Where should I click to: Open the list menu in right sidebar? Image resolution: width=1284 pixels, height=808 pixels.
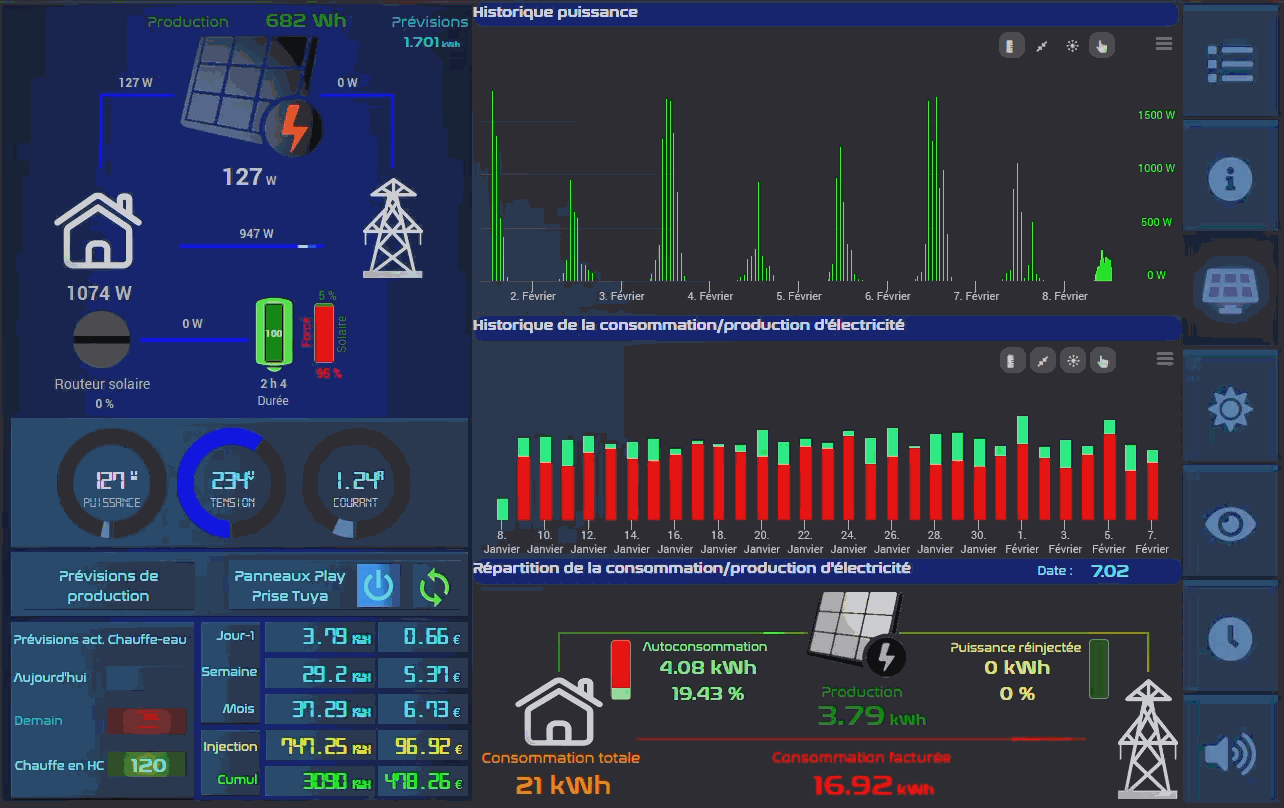(x=1230, y=64)
